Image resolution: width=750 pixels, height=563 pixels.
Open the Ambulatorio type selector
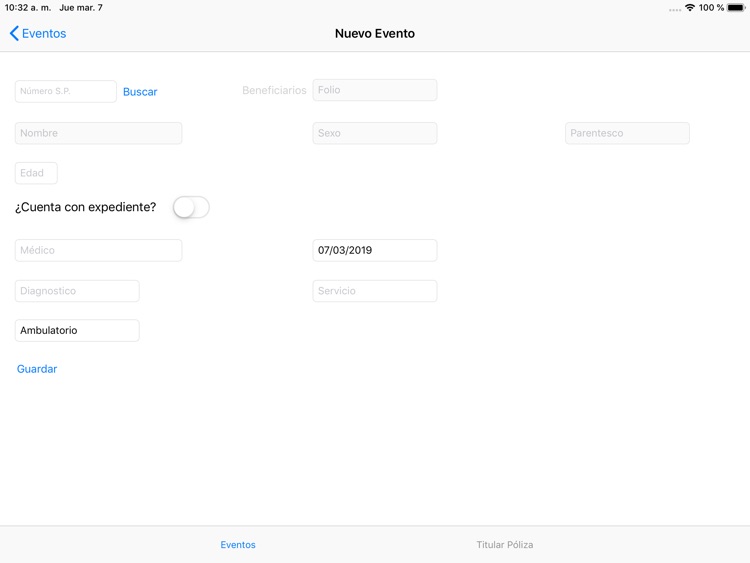[x=77, y=331]
